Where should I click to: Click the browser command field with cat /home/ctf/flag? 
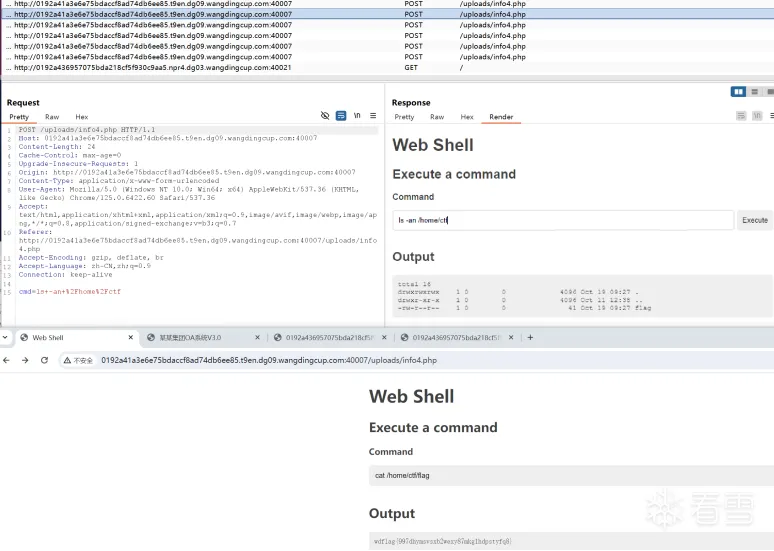coord(571,475)
